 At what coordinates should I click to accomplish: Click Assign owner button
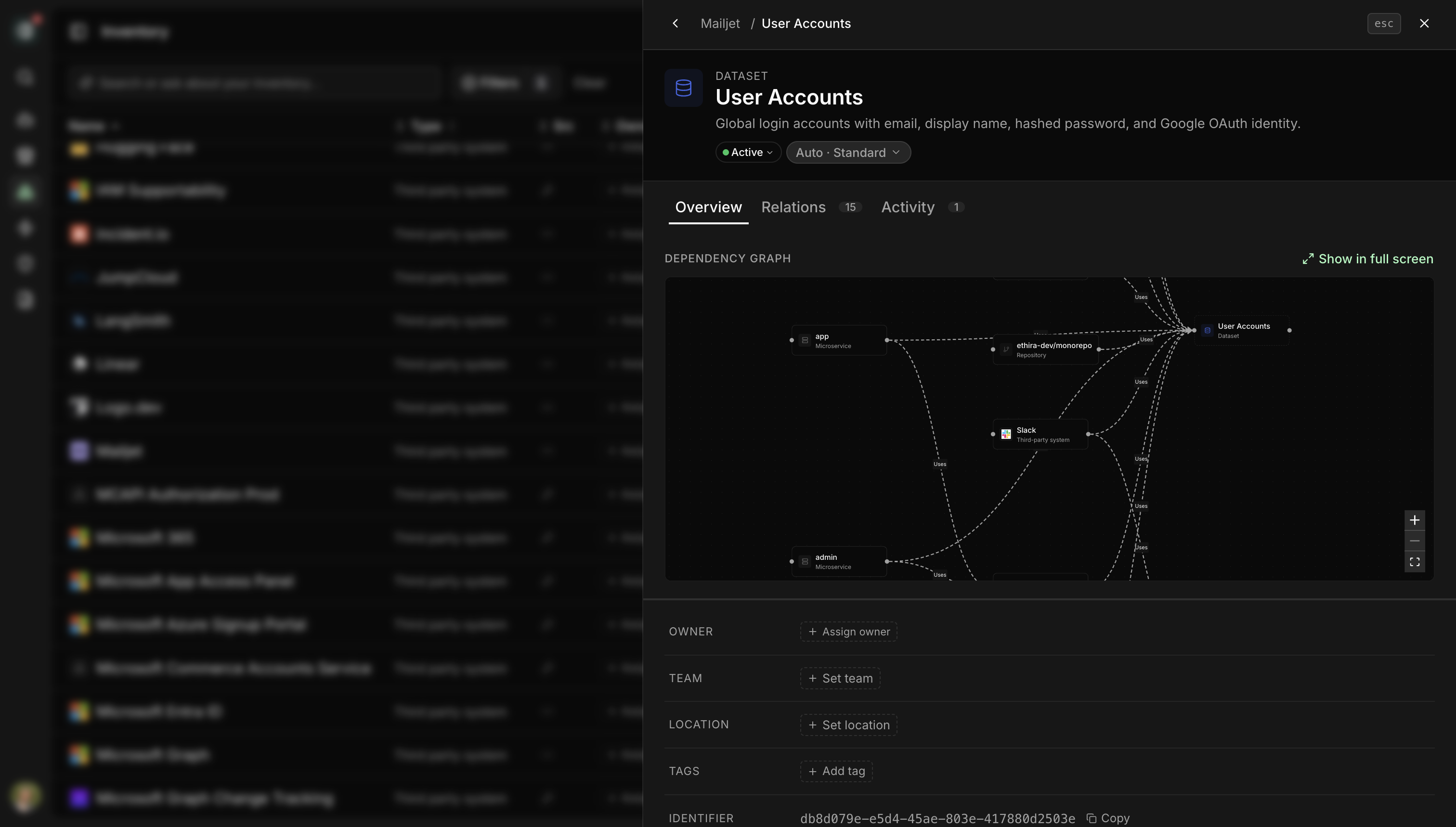tap(848, 632)
